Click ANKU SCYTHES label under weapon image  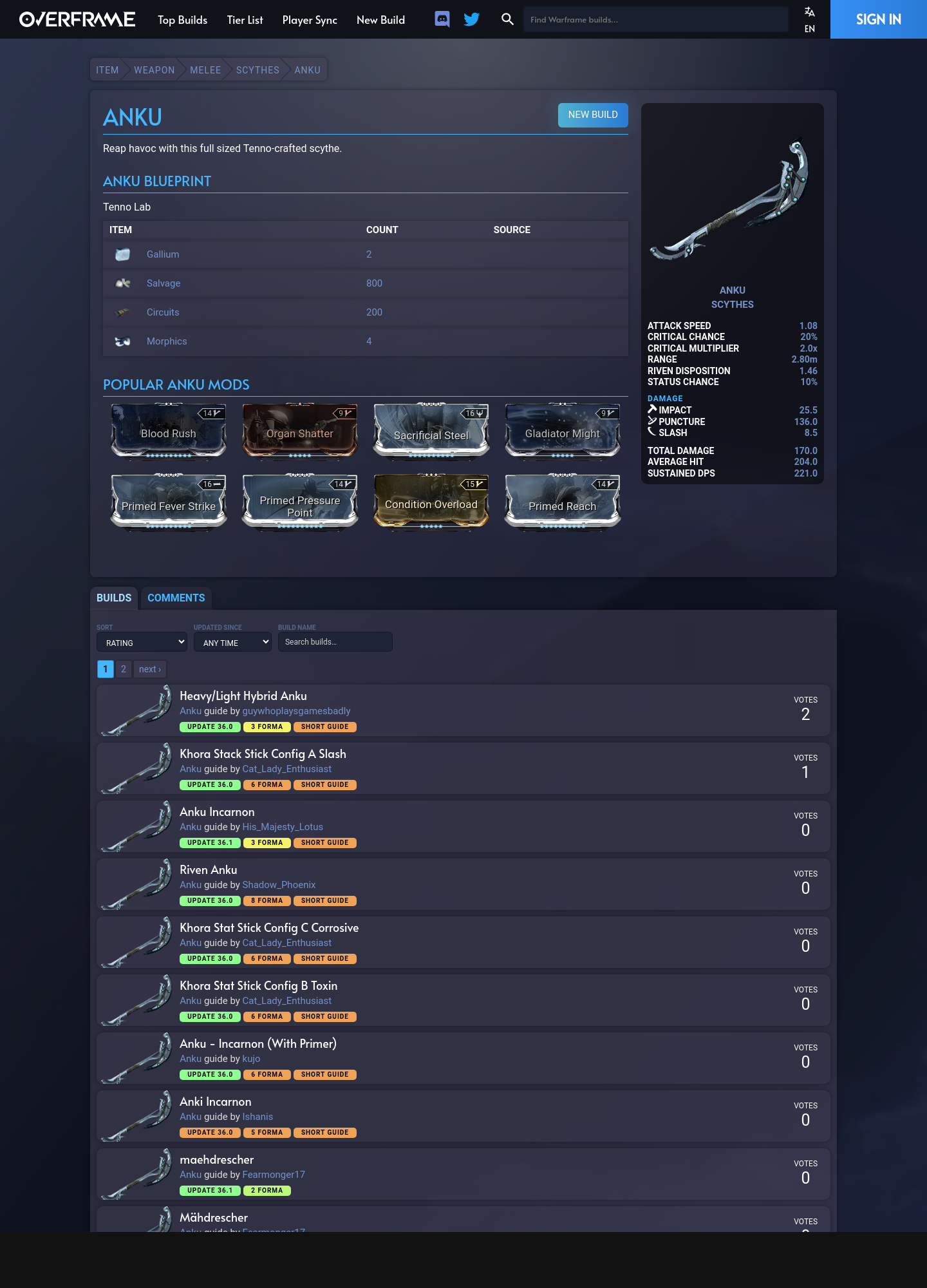pos(733,298)
